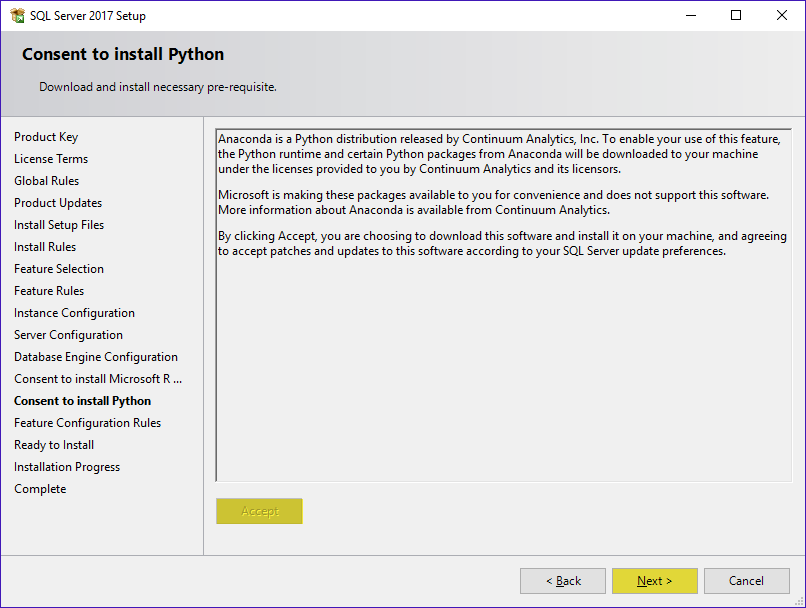Click the SQL Server Setup title bar icon
The image size is (806, 608).
(x=17, y=15)
